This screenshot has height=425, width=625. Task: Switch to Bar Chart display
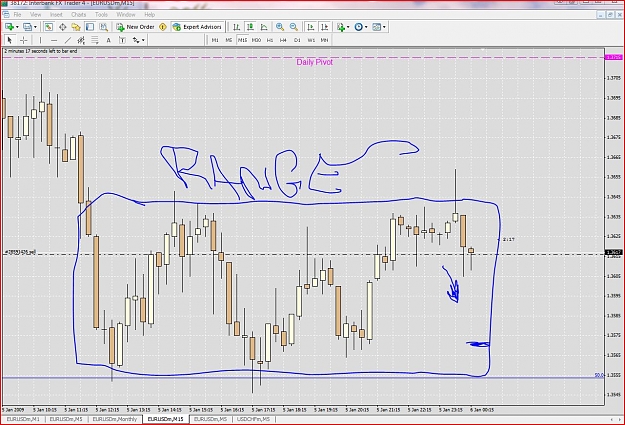point(236,27)
